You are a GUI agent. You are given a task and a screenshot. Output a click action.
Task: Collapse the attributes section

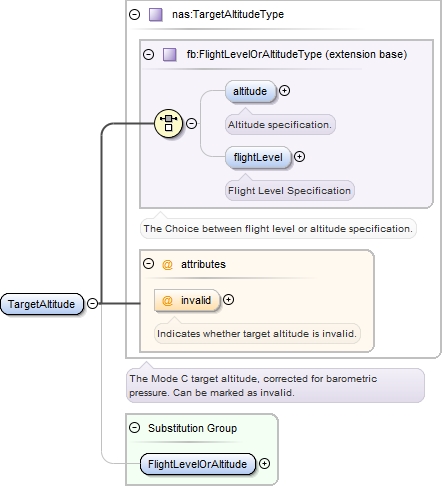pos(148,264)
